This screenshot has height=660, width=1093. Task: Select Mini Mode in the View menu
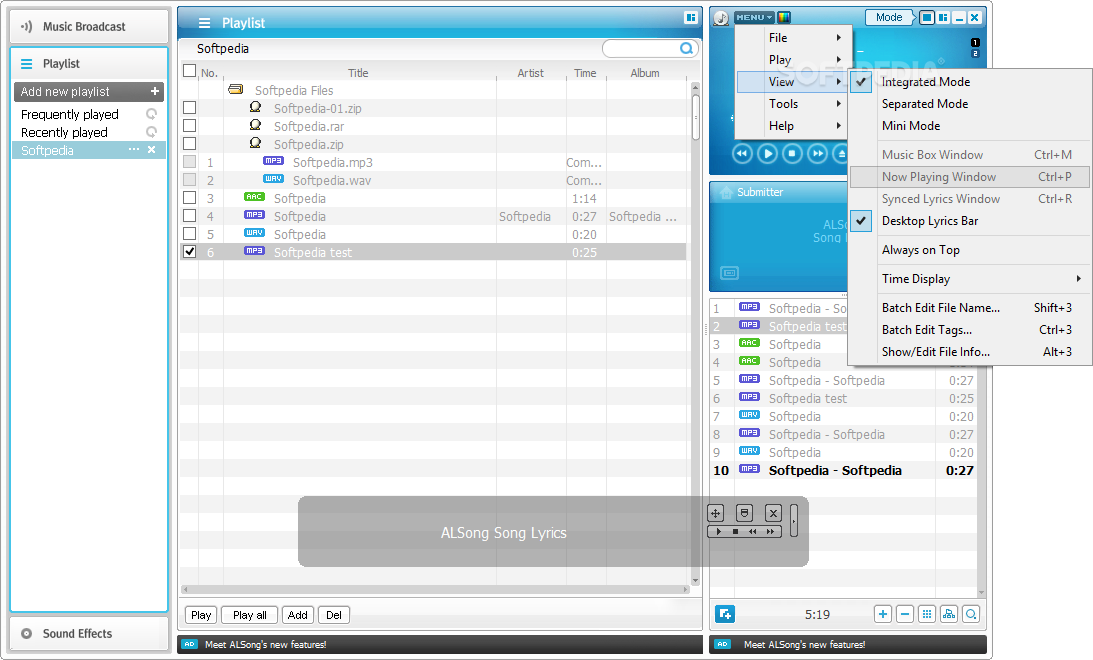pos(970,126)
